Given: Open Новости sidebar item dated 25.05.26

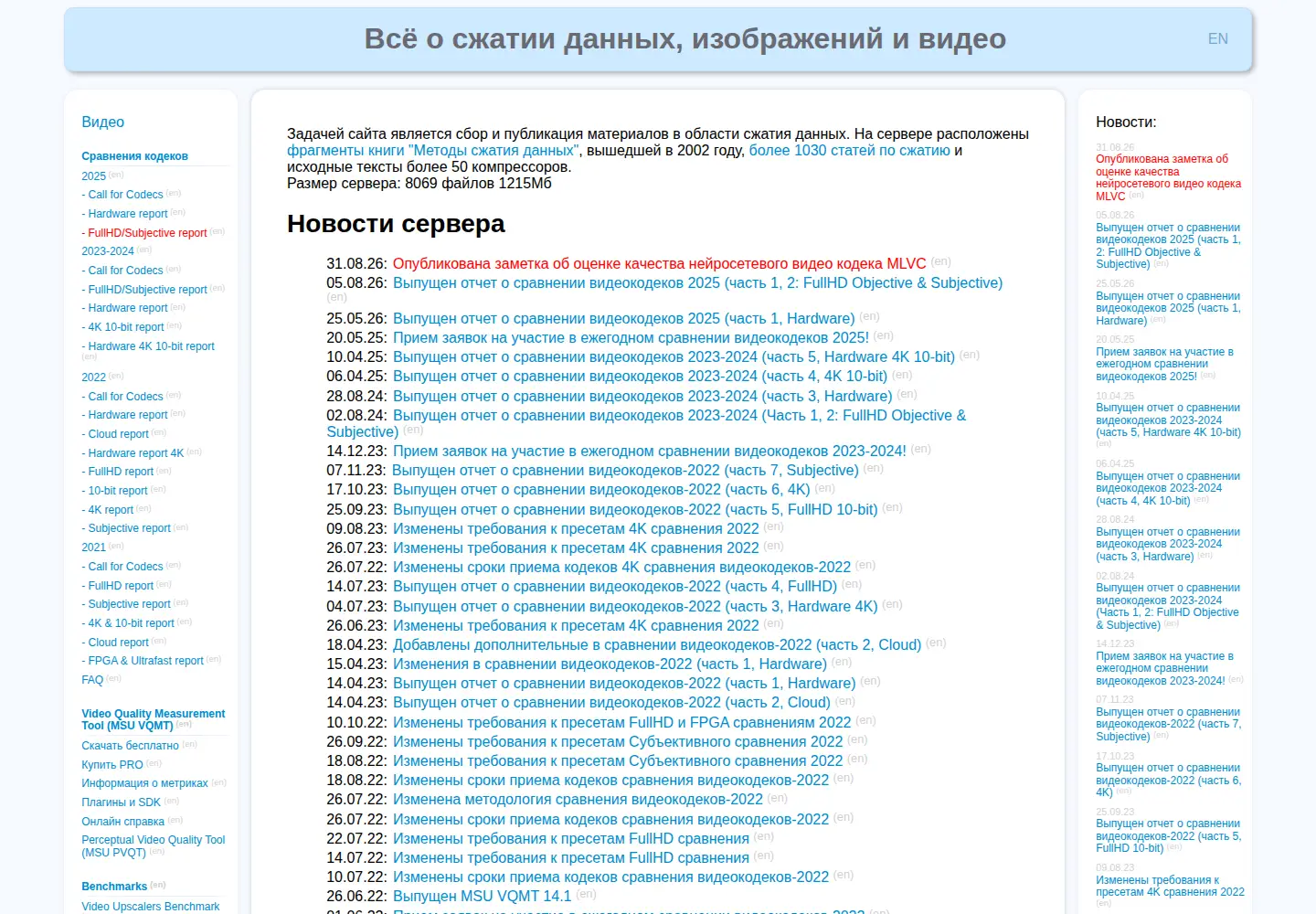Looking at the screenshot, I should pos(1168,308).
